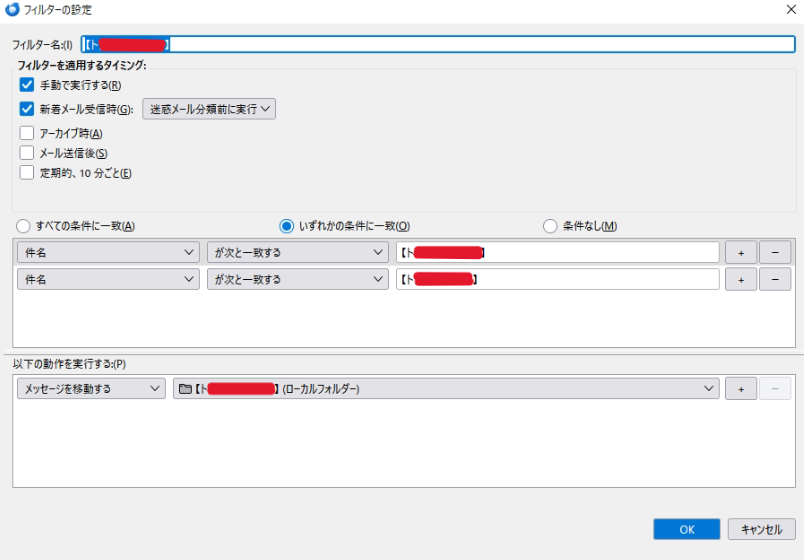This screenshot has height=560, width=804.
Task: Add another action with plus button
Action: pyautogui.click(x=740, y=389)
